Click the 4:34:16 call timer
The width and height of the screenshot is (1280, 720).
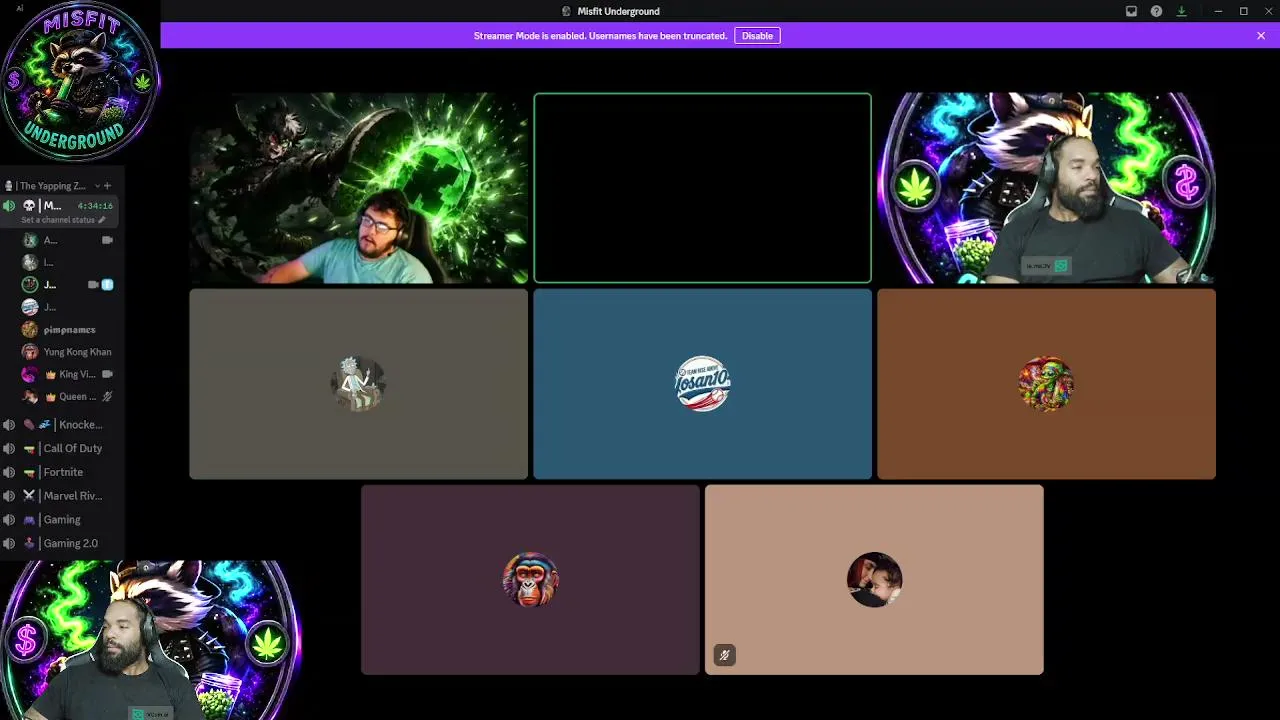click(x=95, y=206)
